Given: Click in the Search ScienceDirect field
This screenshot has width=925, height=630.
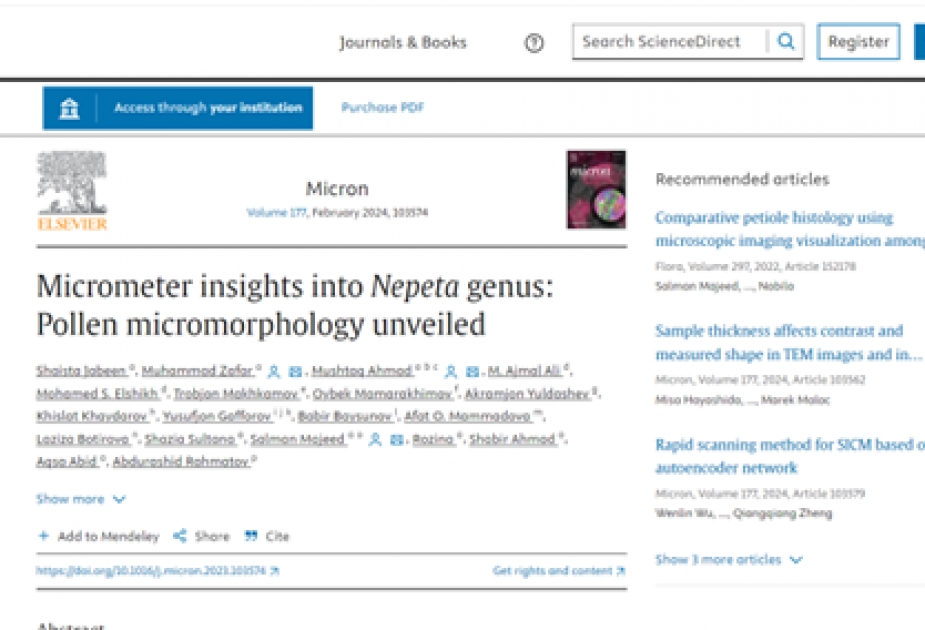Looking at the screenshot, I should [x=670, y=41].
